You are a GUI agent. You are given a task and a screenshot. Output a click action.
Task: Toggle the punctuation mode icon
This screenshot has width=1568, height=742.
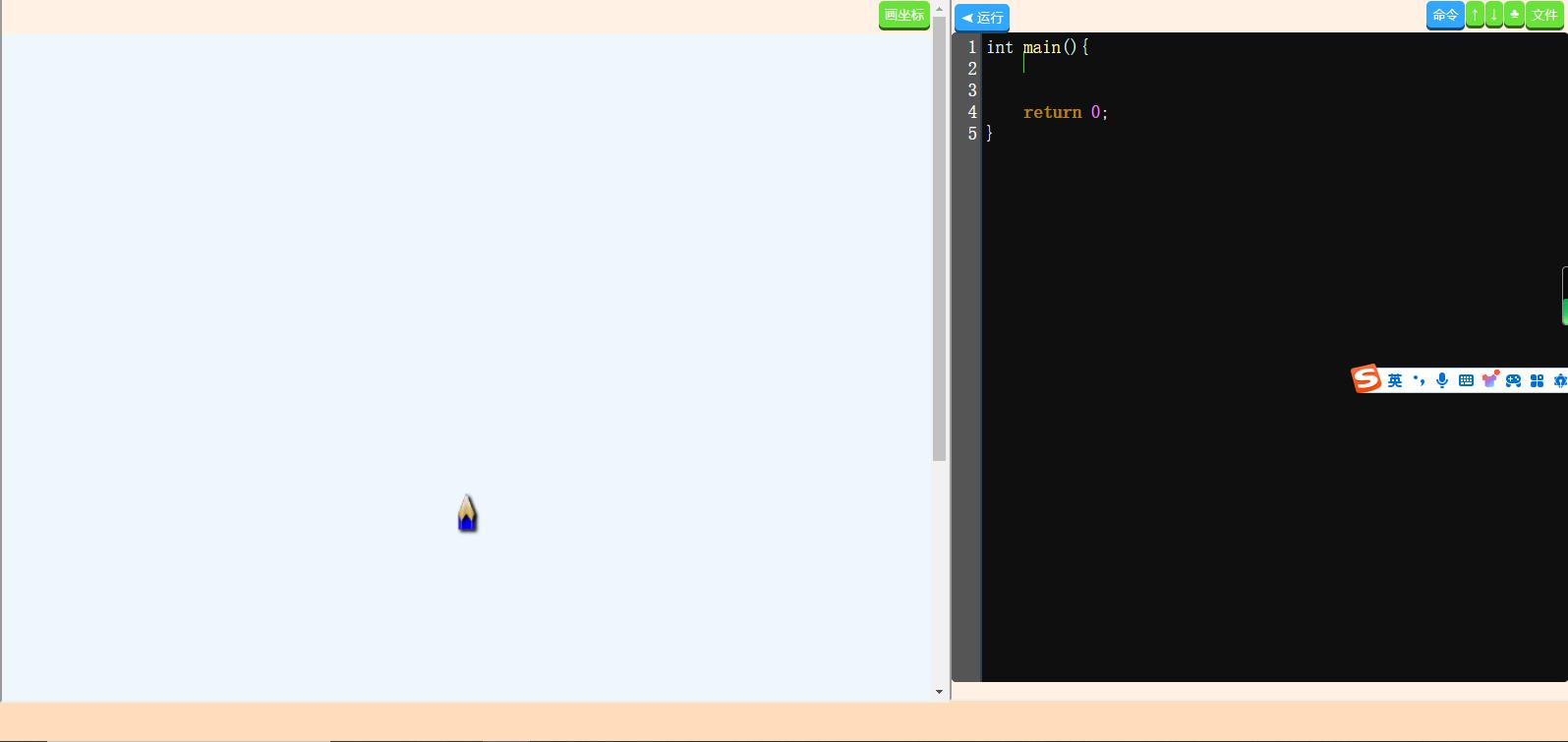coord(1419,380)
